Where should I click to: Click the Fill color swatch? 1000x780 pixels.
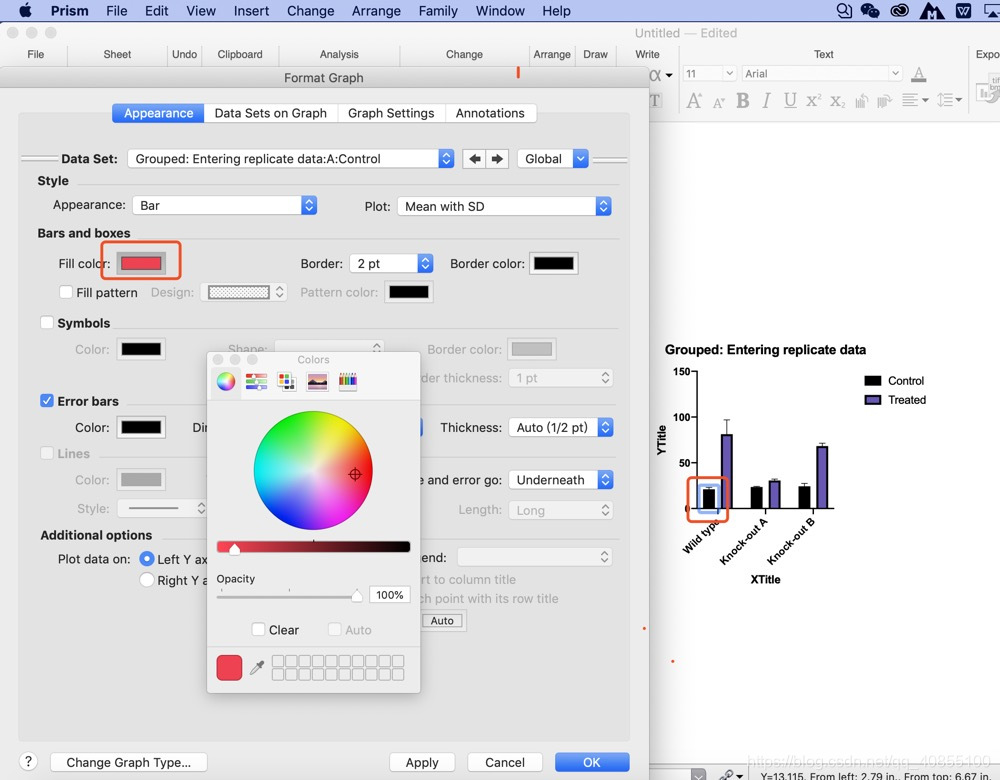click(141, 263)
